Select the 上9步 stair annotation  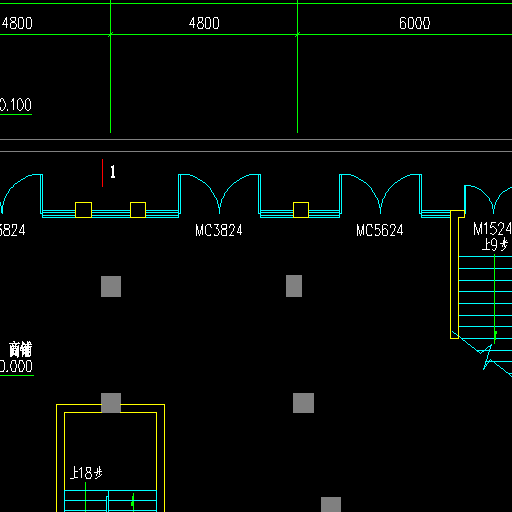coord(495,245)
